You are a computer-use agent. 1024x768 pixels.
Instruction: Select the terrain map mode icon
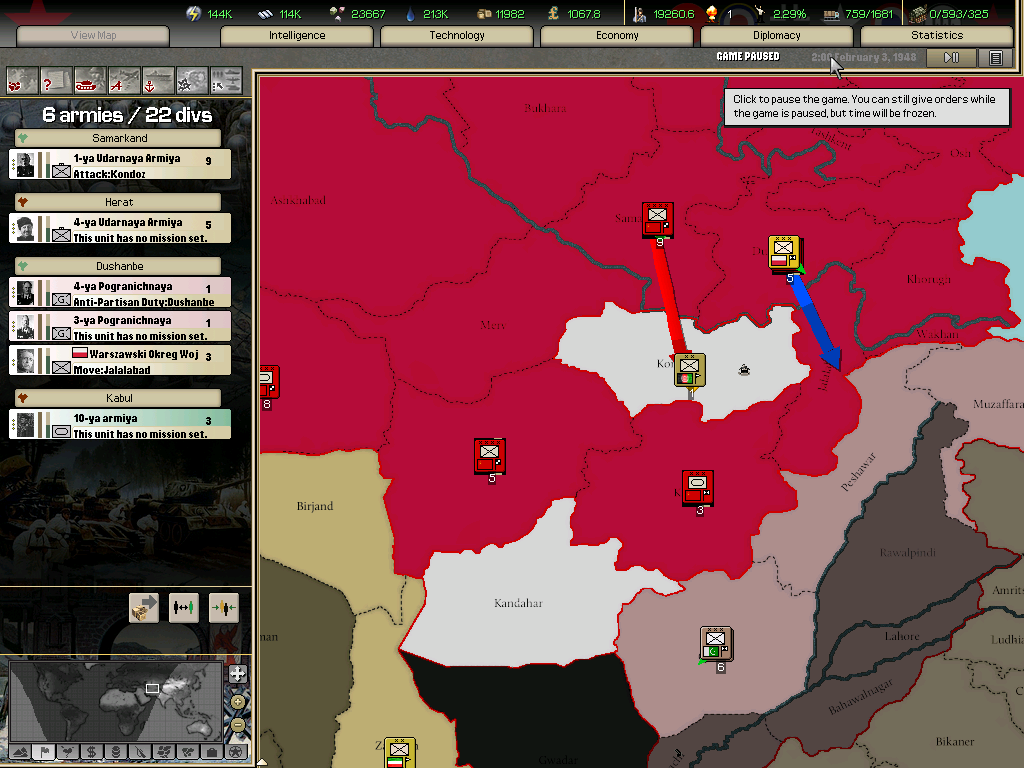[x=19, y=751]
